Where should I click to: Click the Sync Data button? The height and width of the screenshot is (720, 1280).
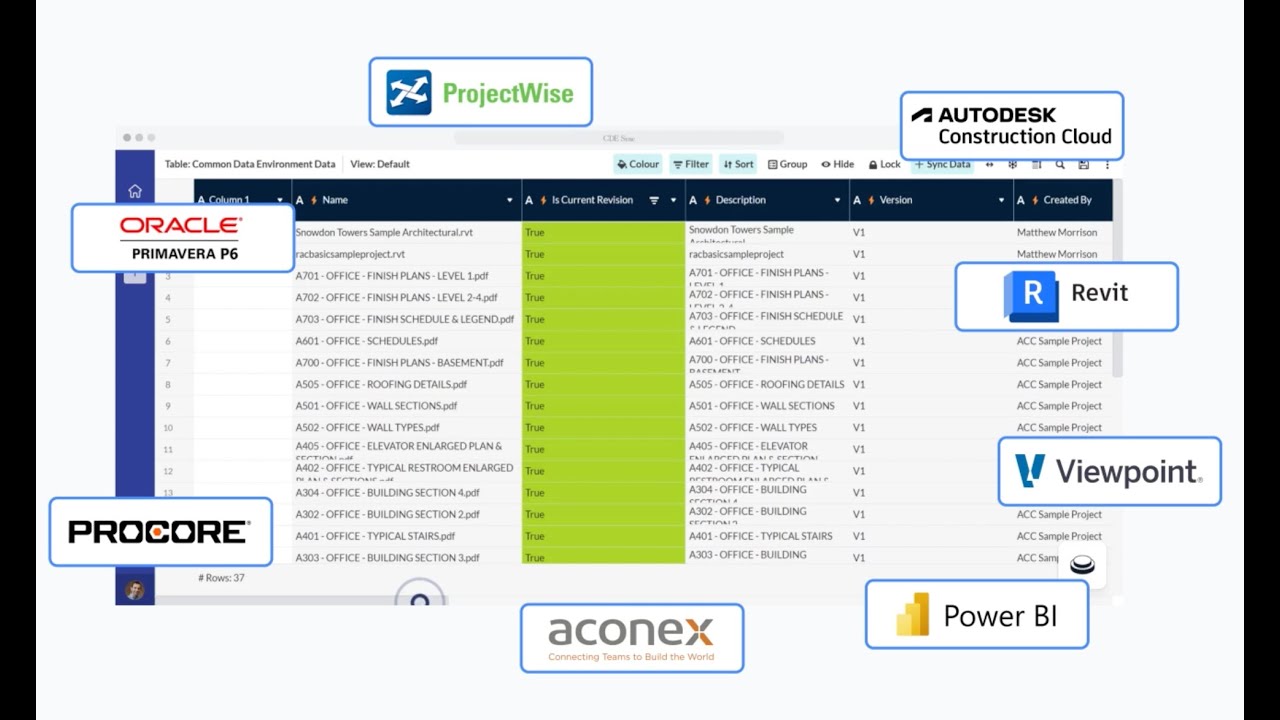pos(941,164)
